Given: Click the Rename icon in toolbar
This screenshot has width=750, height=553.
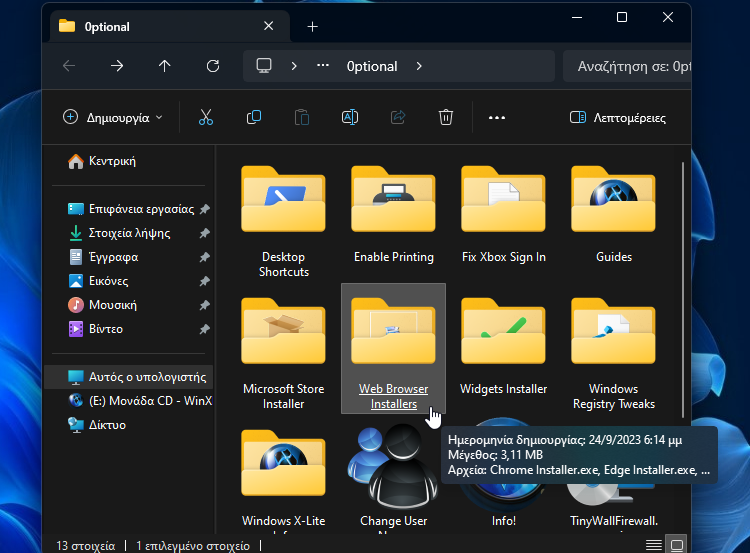Looking at the screenshot, I should coord(350,117).
